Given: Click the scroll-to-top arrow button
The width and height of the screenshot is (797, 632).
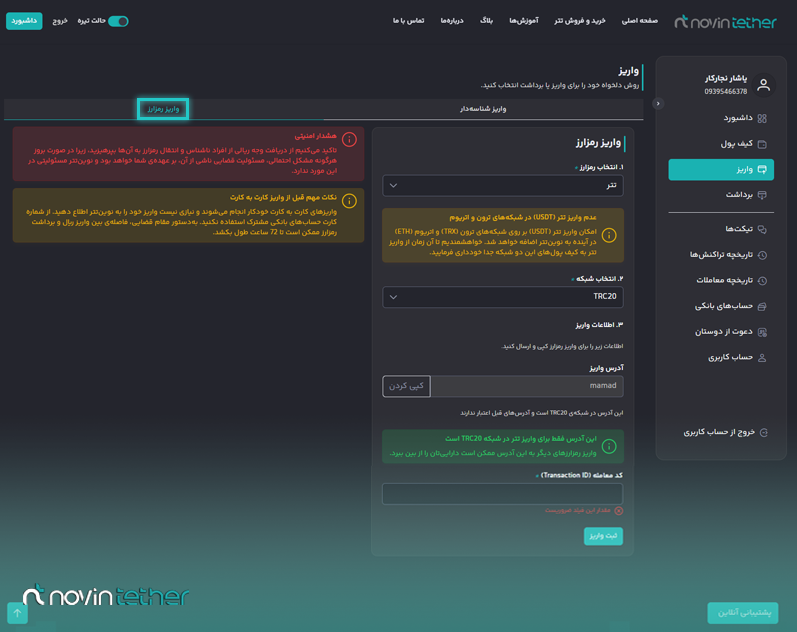Looking at the screenshot, I should (x=17, y=613).
